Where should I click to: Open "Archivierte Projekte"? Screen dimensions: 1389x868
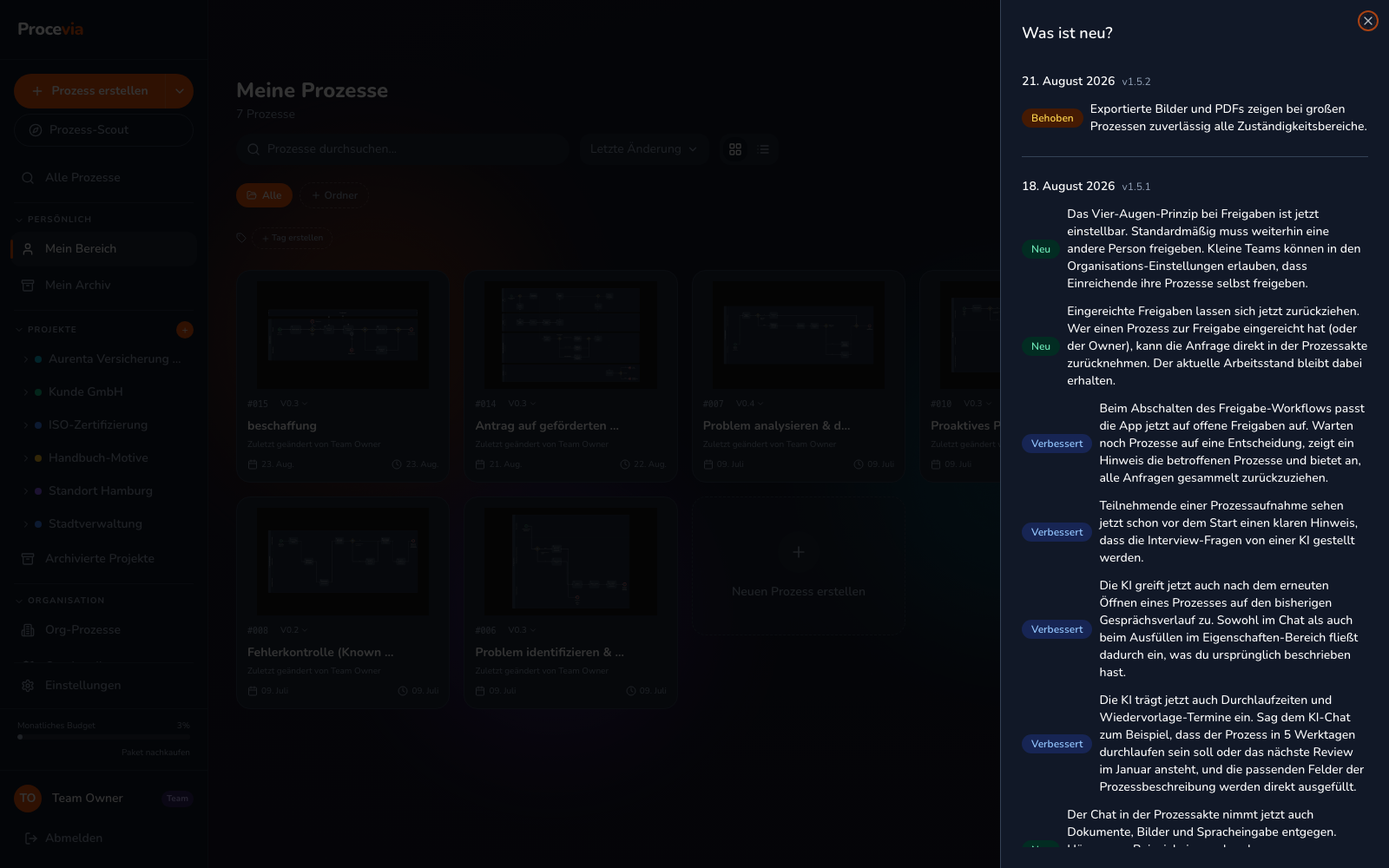pyautogui.click(x=103, y=558)
